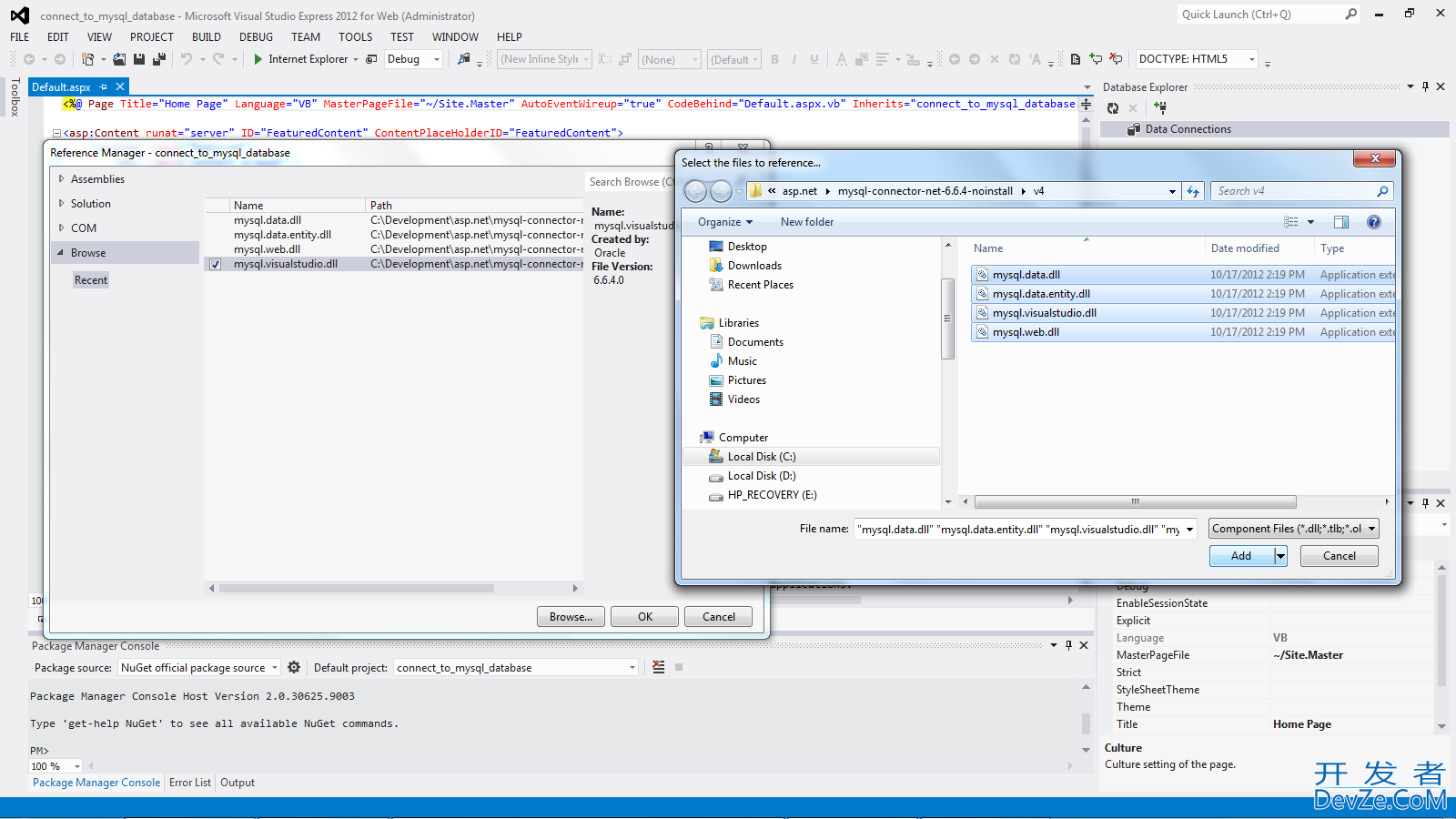Click Cancel in the file dialog

(x=1339, y=556)
